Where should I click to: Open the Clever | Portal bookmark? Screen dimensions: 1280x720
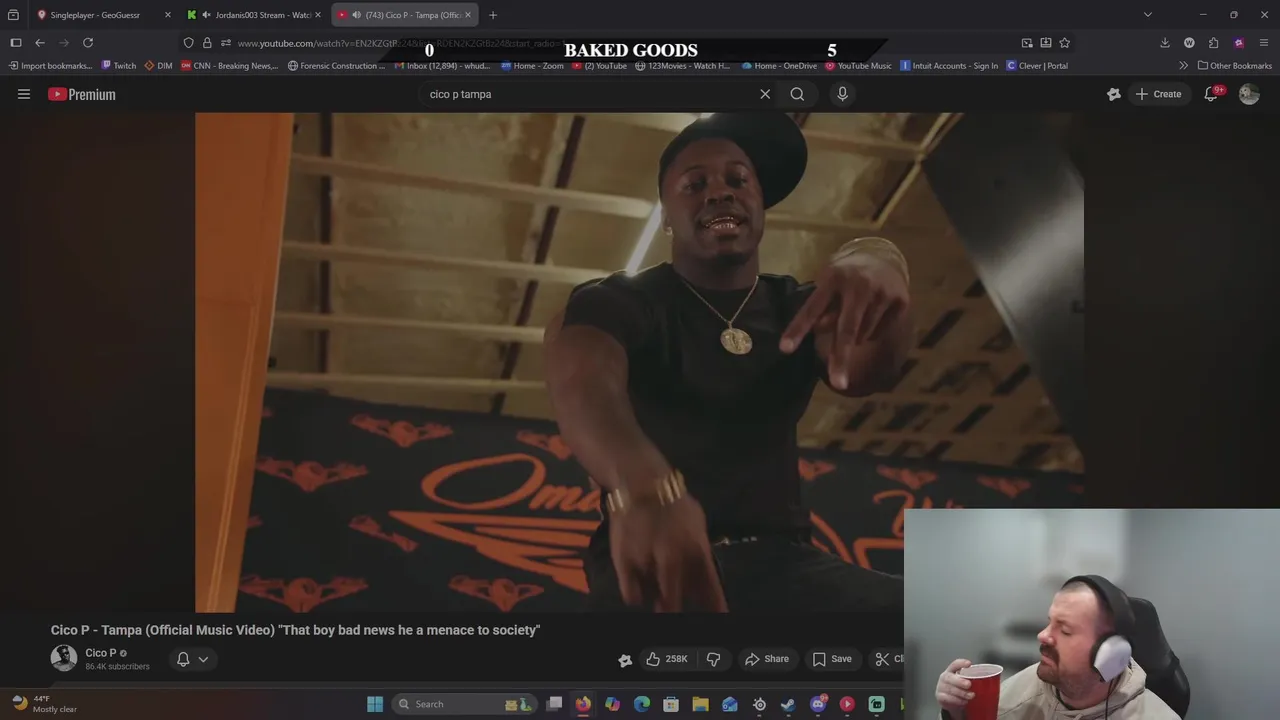[x=1037, y=66]
